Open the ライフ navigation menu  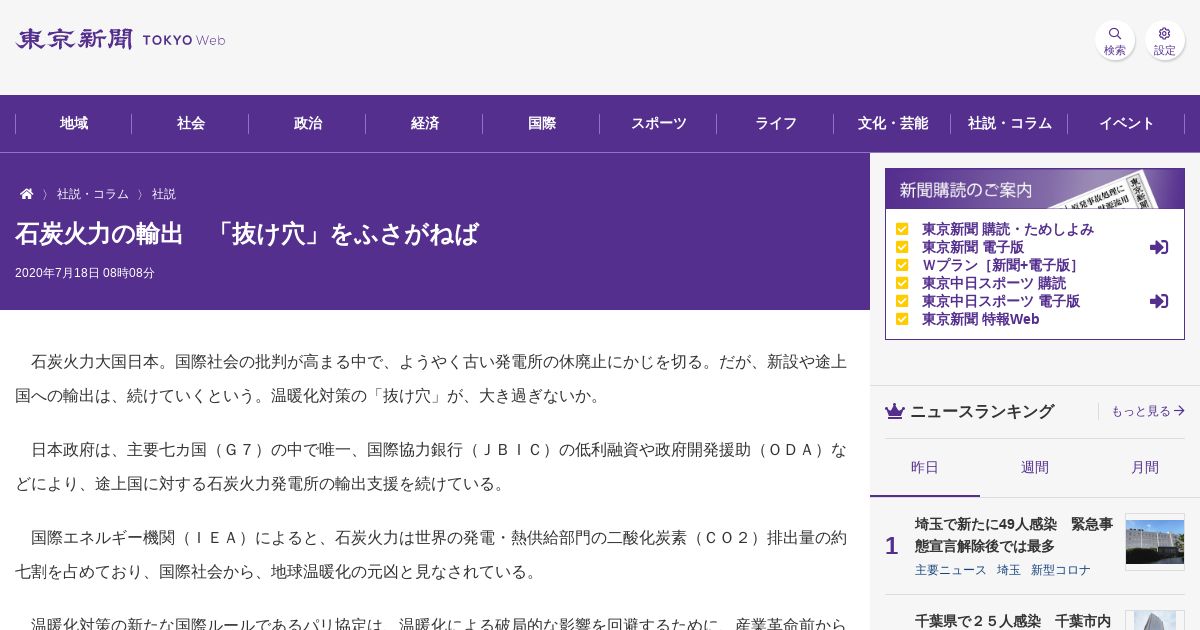click(x=776, y=124)
